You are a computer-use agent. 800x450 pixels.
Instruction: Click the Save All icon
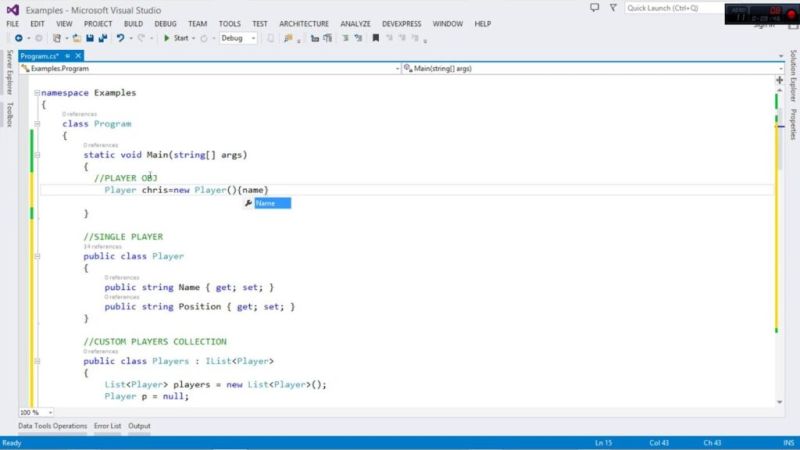[103, 38]
